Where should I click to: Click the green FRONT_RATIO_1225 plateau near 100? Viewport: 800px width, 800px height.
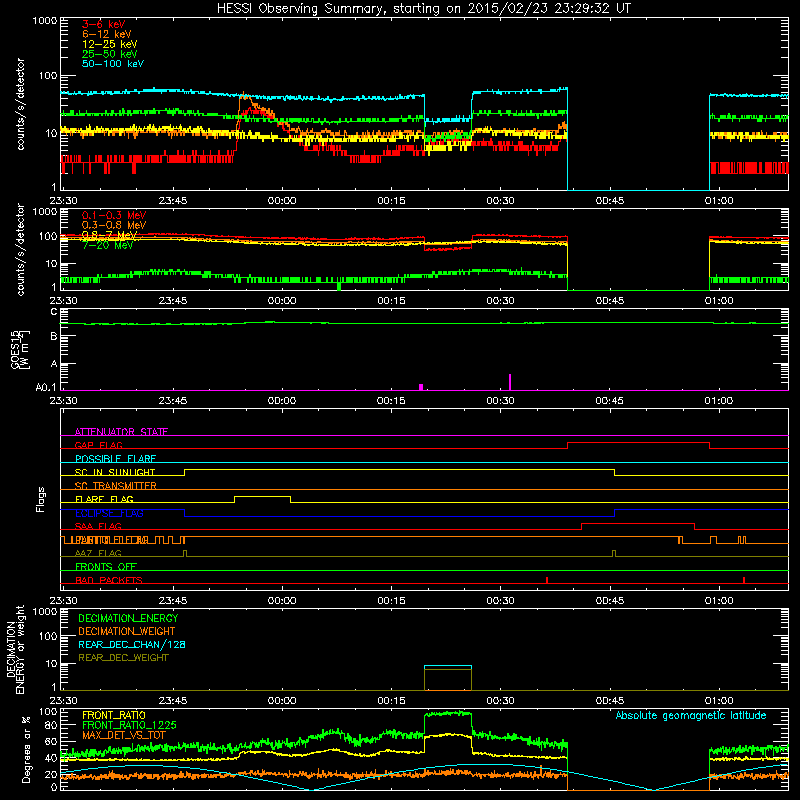448,714
